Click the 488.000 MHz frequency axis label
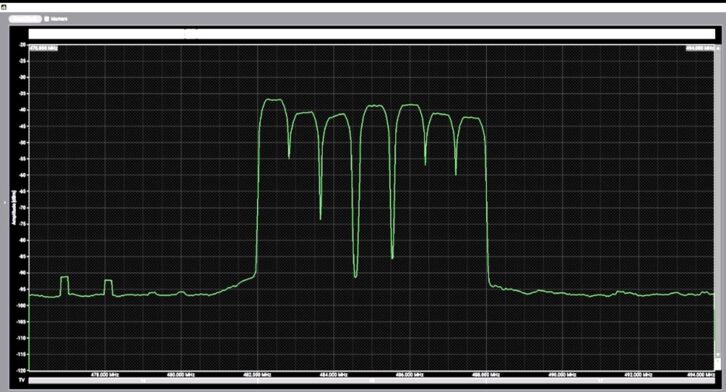The width and height of the screenshot is (726, 392). 486,374
